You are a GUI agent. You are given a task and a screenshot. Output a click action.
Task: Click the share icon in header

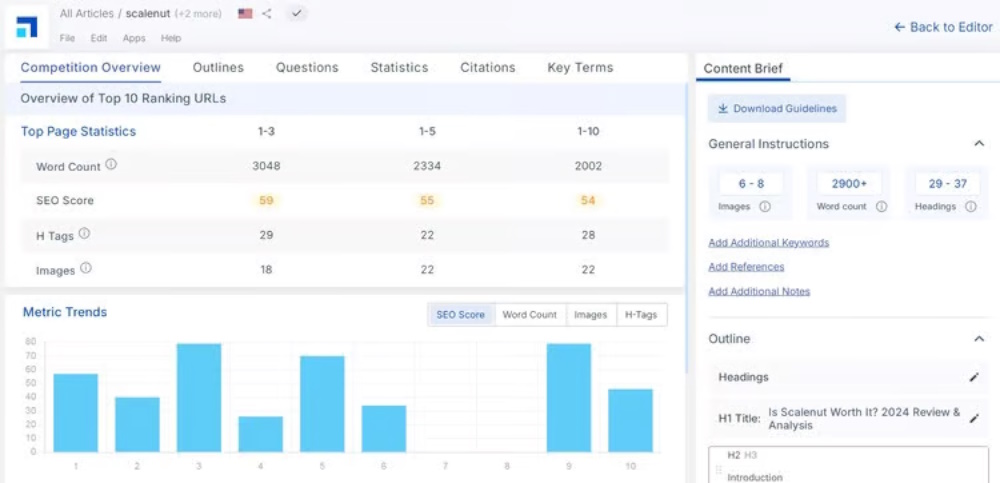point(267,13)
